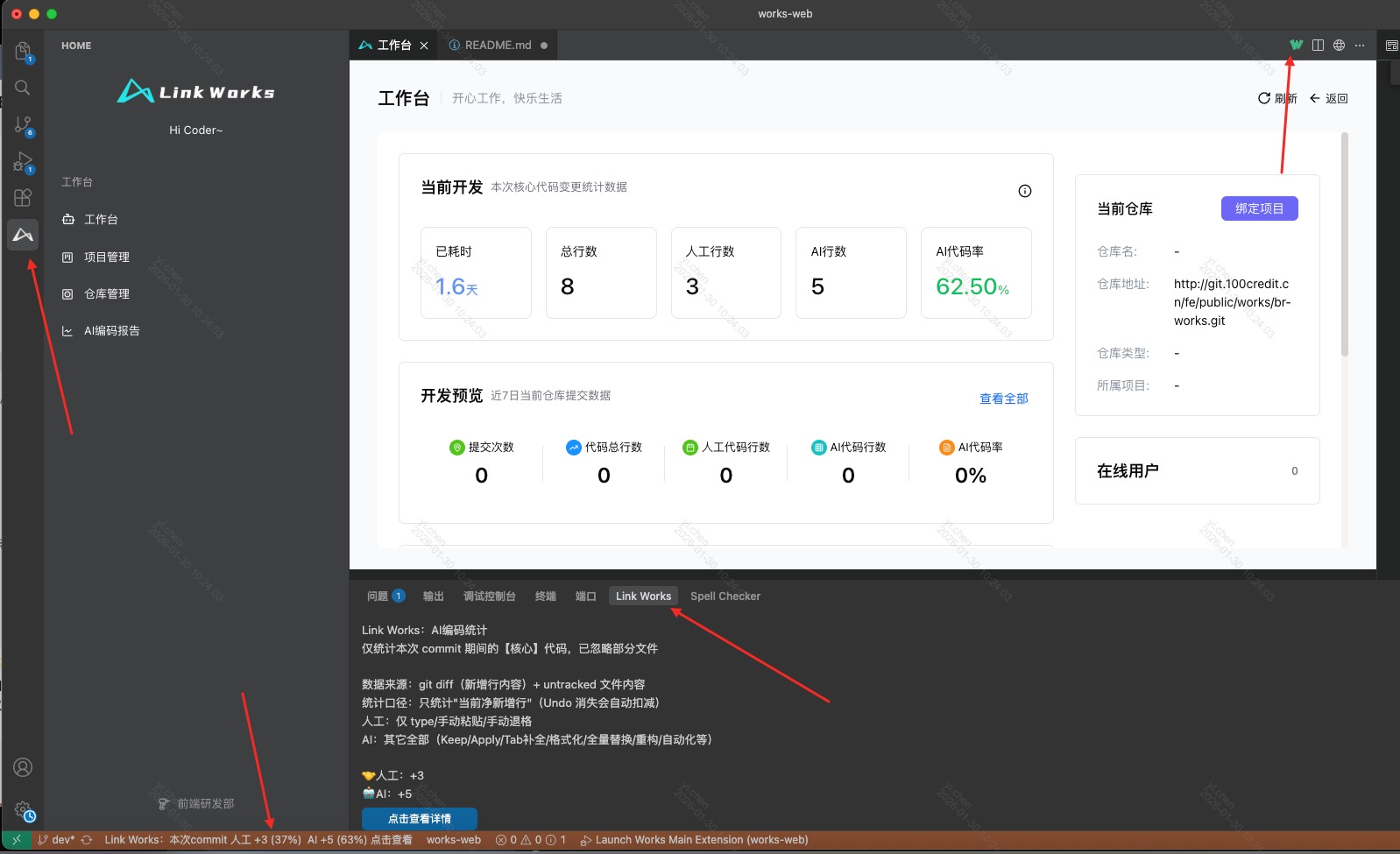This screenshot has height=854, width=1400.
Task: Click the AI代码率 orange icon
Action: click(947, 448)
